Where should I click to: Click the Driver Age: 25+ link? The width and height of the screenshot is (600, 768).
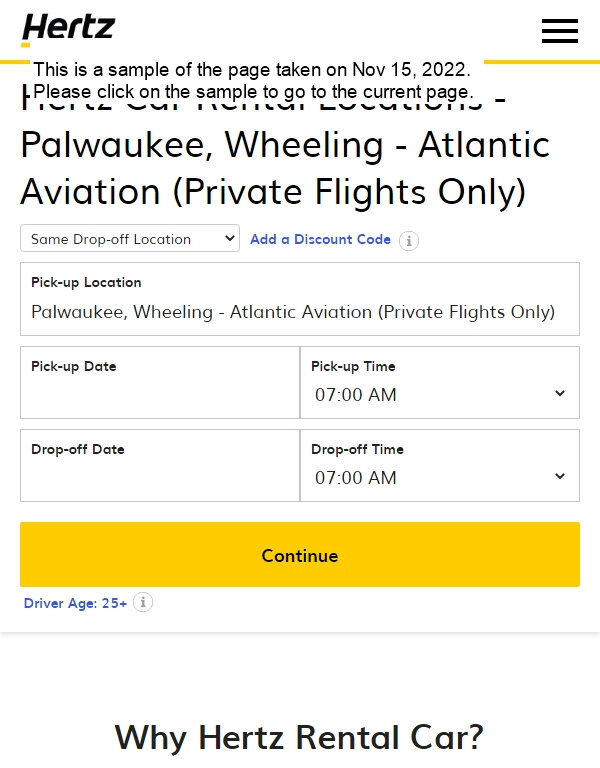point(75,603)
